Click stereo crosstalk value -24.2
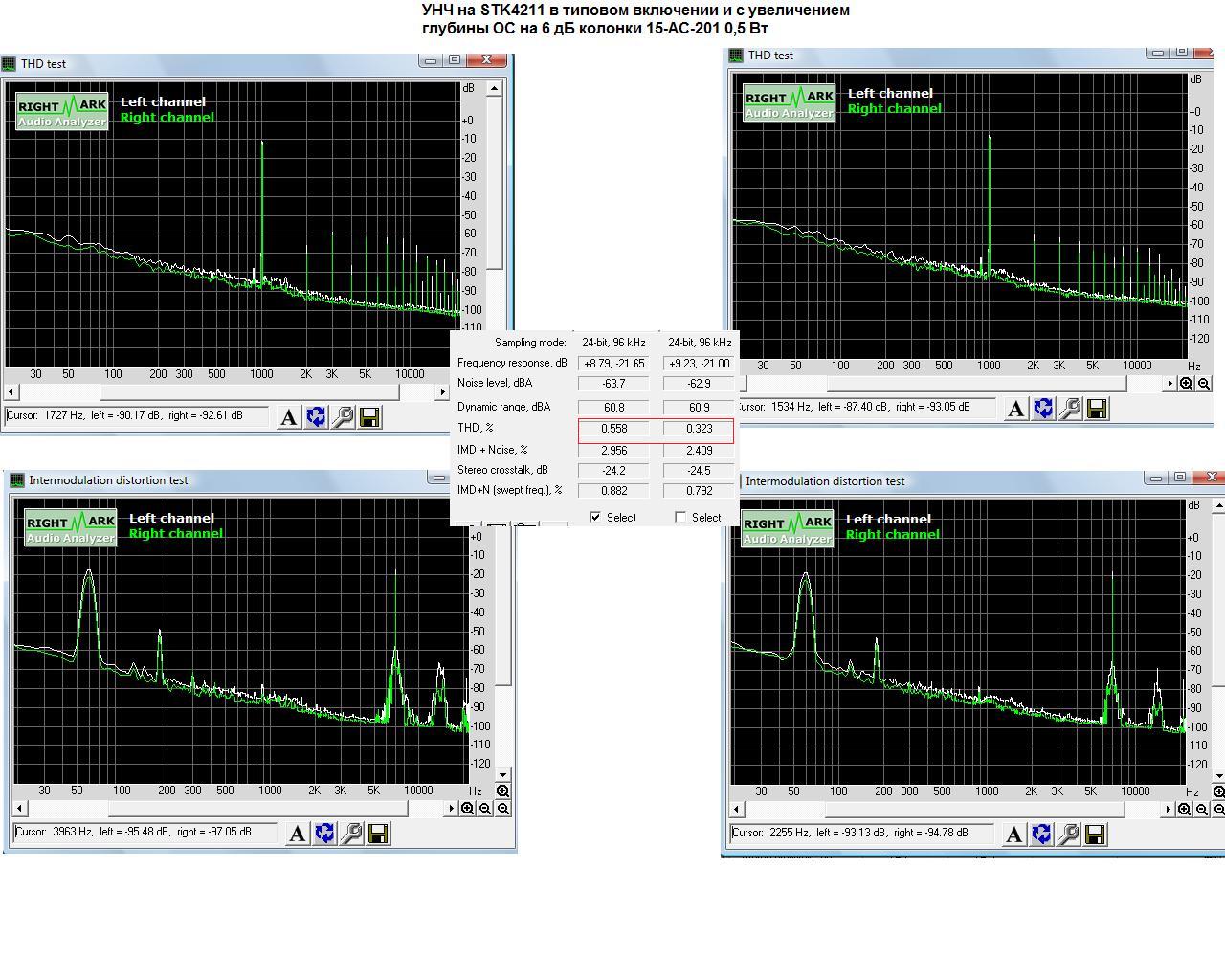Image resolution: width=1225 pixels, height=980 pixels. (x=614, y=471)
